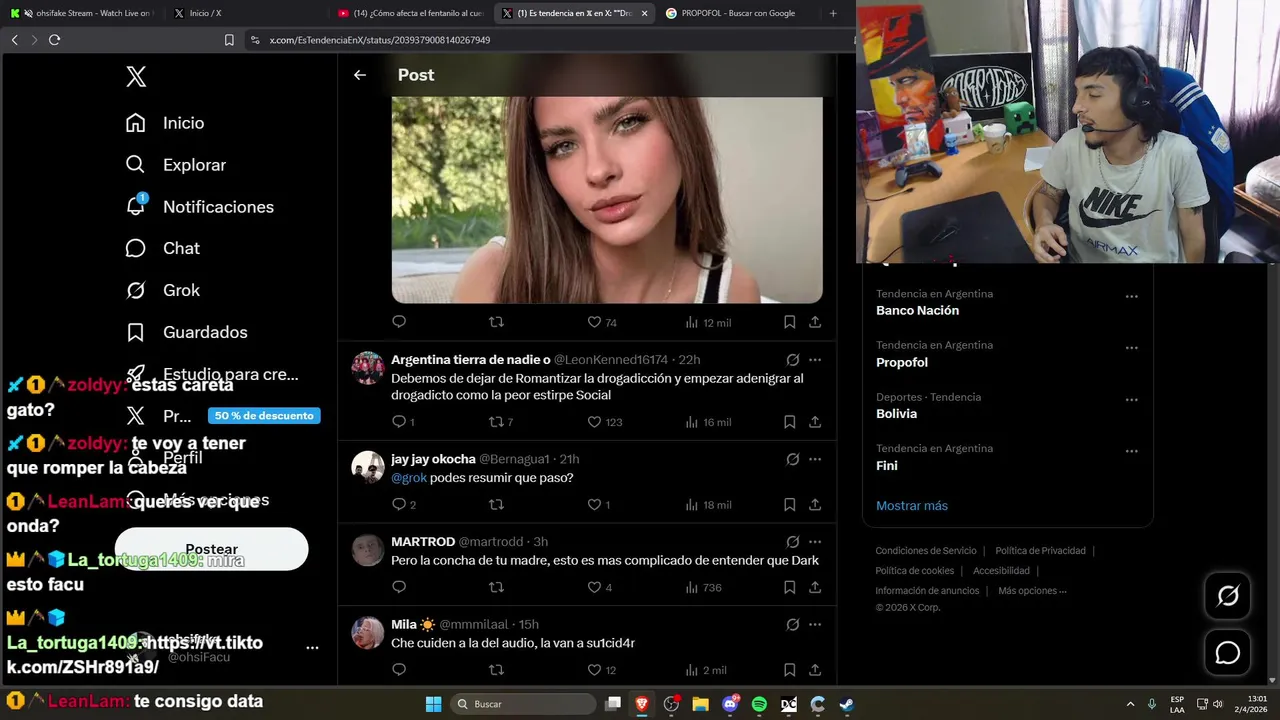Reply to the main post with photo
Image resolution: width=1280 pixels, height=720 pixels.
pos(399,322)
